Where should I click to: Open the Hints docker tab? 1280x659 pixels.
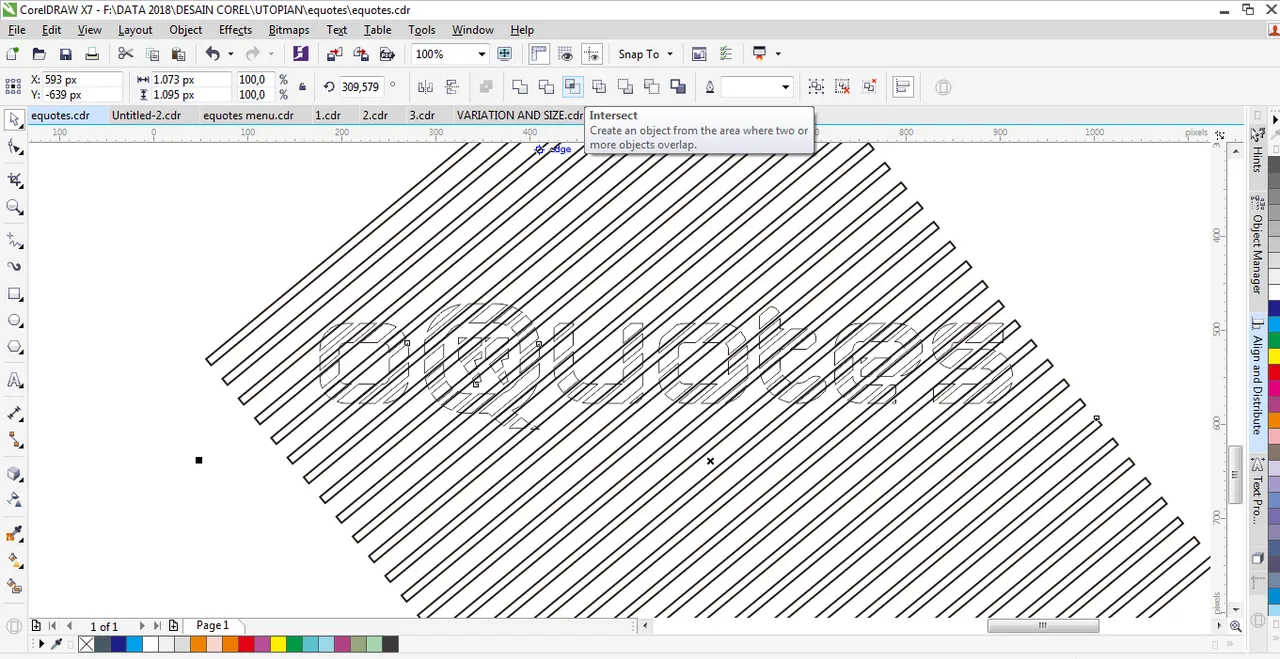pos(1258,150)
